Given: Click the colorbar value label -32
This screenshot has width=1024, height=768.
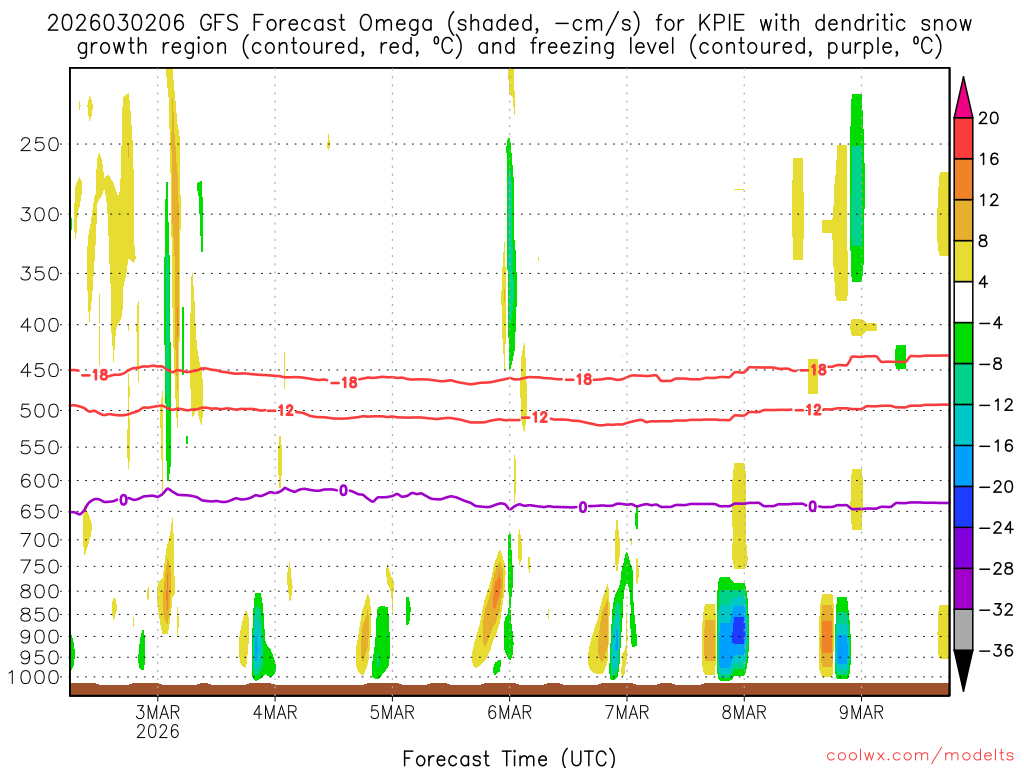Looking at the screenshot, I should 996,609.
